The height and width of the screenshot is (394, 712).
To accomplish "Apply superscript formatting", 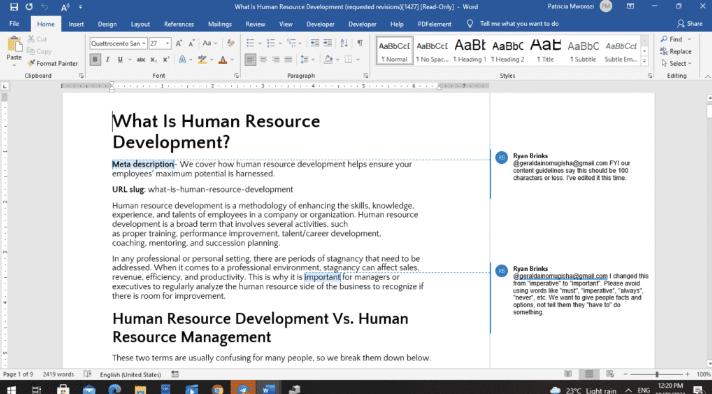I will [x=166, y=59].
